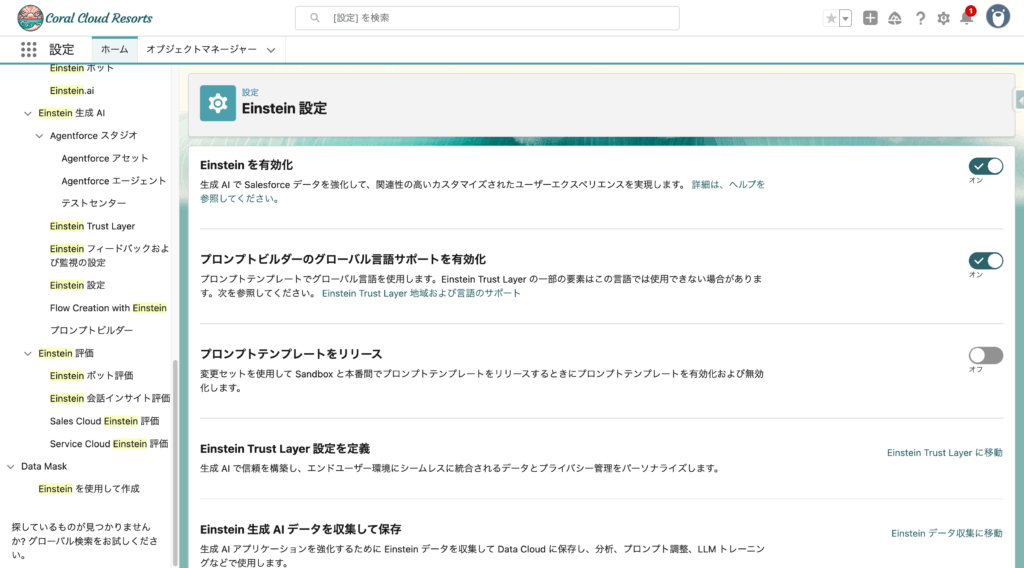This screenshot has height=568, width=1024.
Task: Open the help question mark icon
Action: [x=919, y=18]
